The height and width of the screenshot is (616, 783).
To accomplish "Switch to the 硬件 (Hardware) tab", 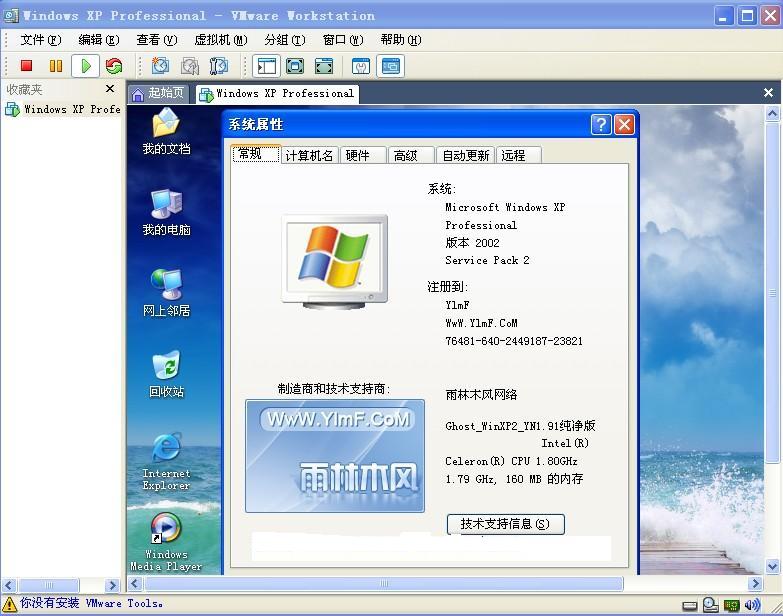I will (358, 155).
